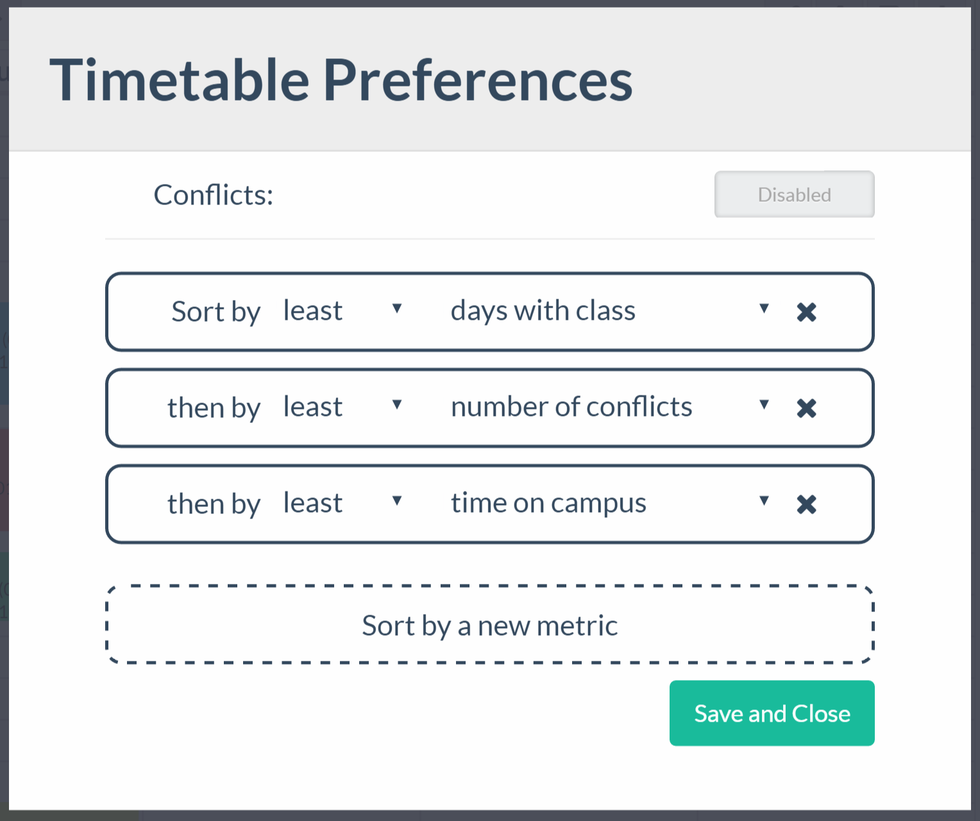Open the 'least' dropdown in the second row

pyautogui.click(x=342, y=407)
